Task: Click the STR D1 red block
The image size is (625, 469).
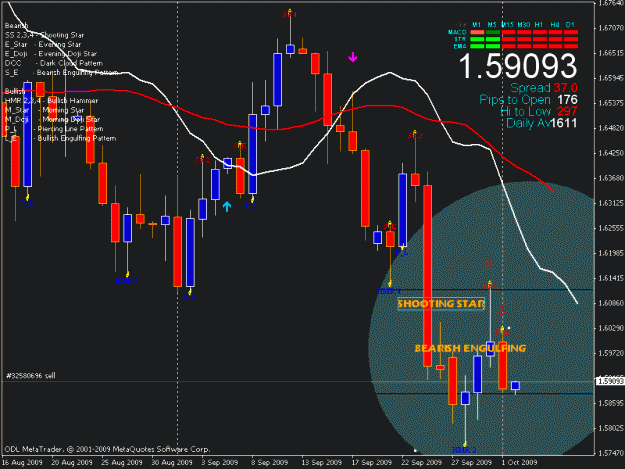Action: 571,39
